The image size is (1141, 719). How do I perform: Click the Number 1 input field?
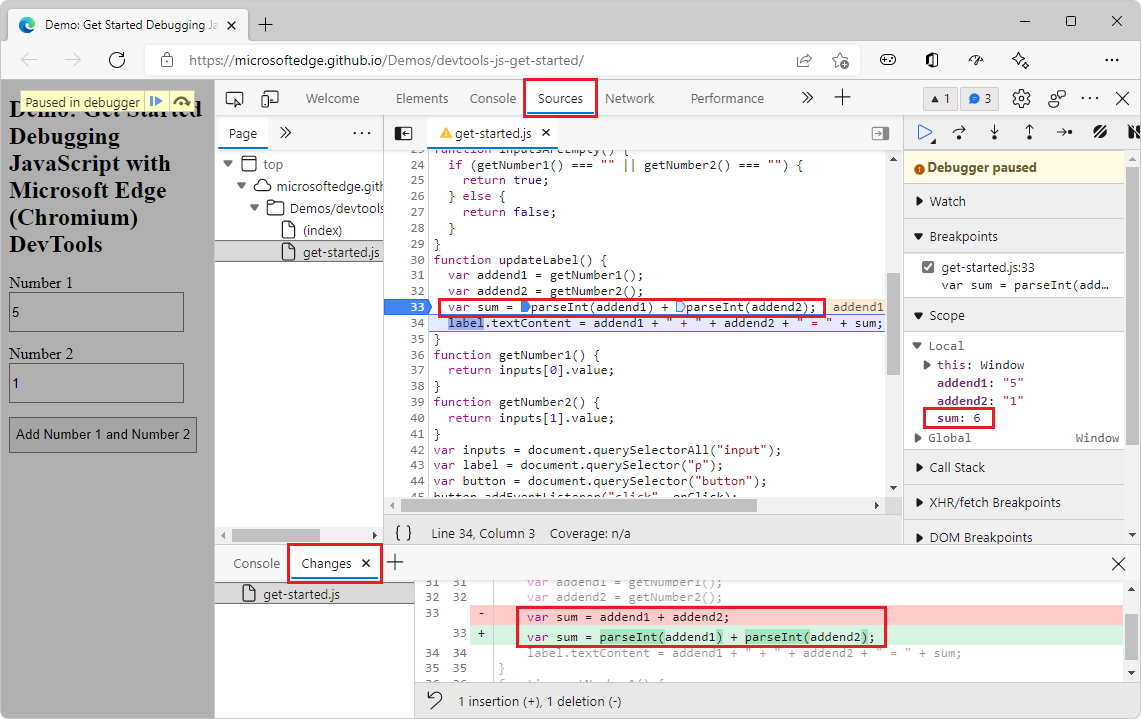[96, 312]
